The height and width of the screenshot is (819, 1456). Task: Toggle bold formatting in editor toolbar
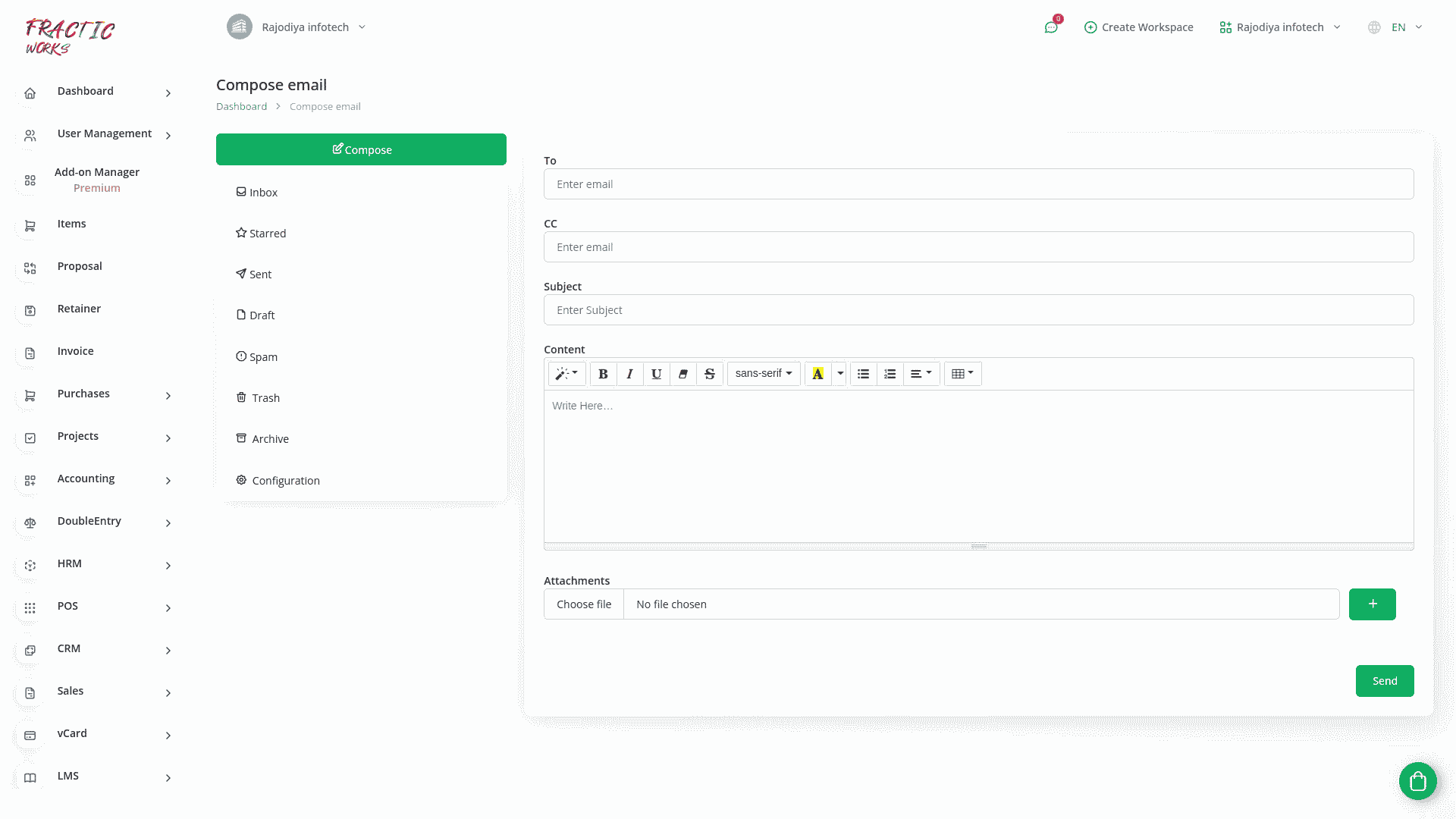coord(603,374)
